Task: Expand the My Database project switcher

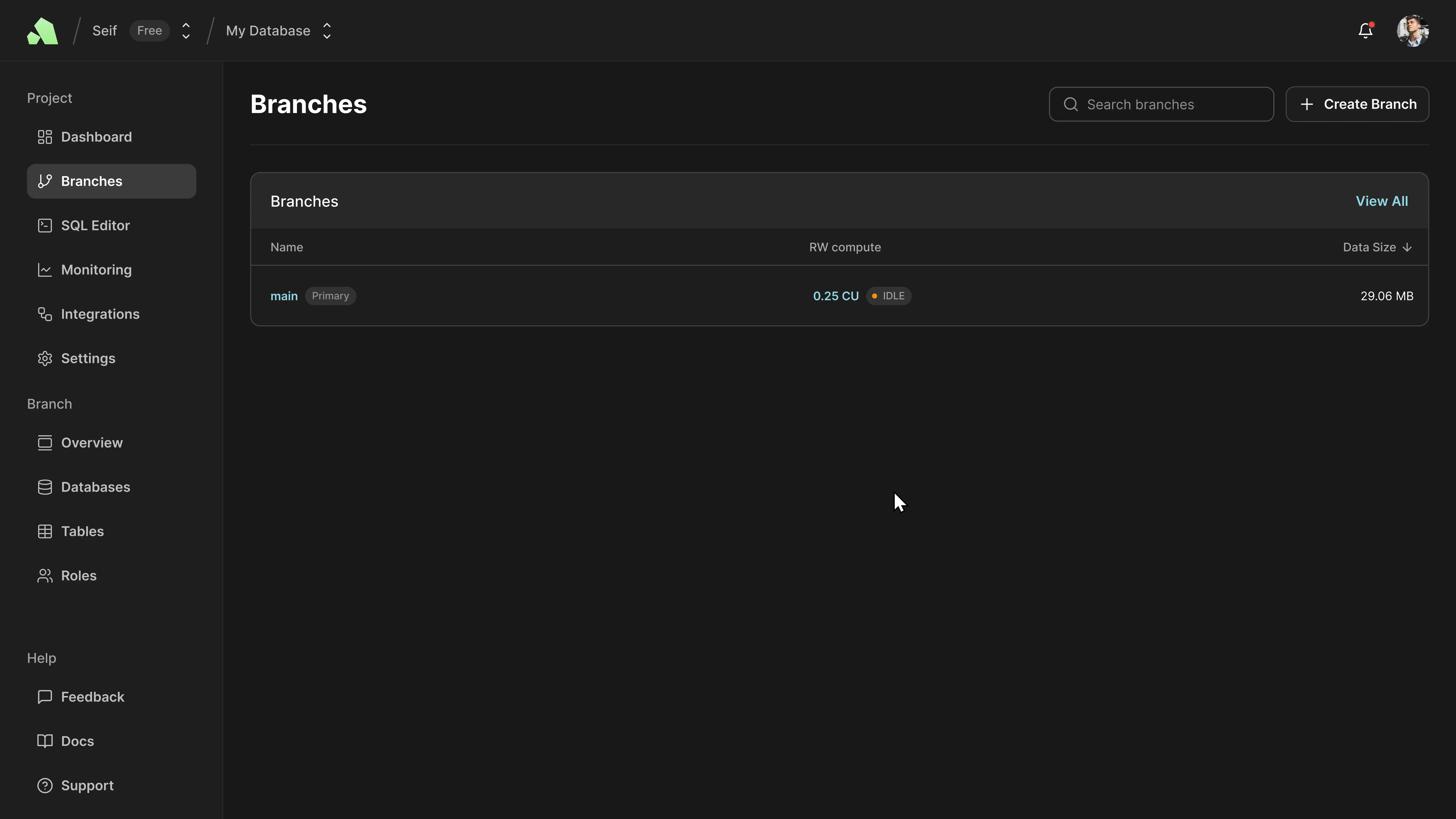Action: pos(327,31)
